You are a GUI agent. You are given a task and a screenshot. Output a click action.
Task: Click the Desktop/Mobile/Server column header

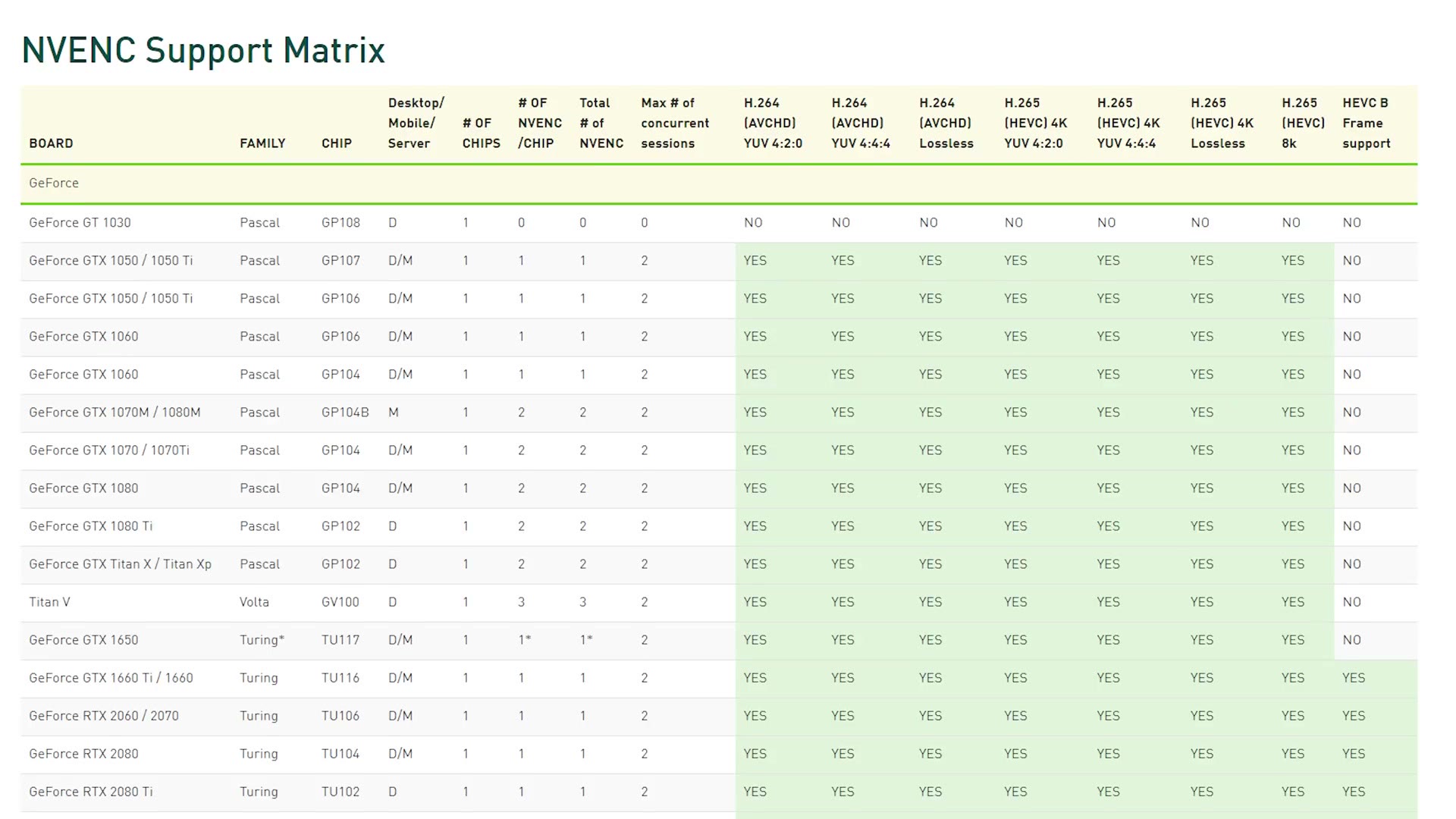pos(416,123)
